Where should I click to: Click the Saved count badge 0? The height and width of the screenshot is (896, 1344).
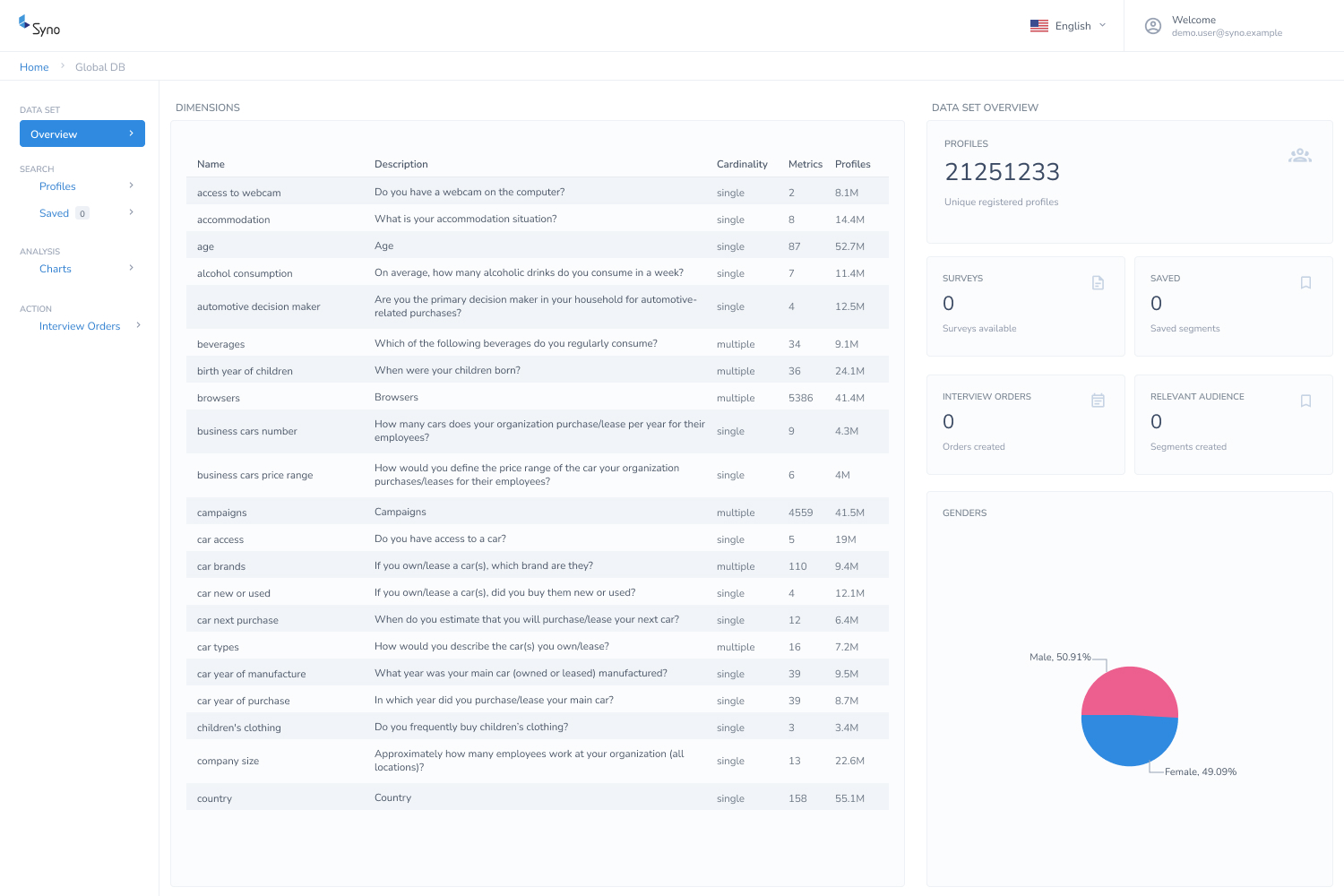pyautogui.click(x=82, y=213)
